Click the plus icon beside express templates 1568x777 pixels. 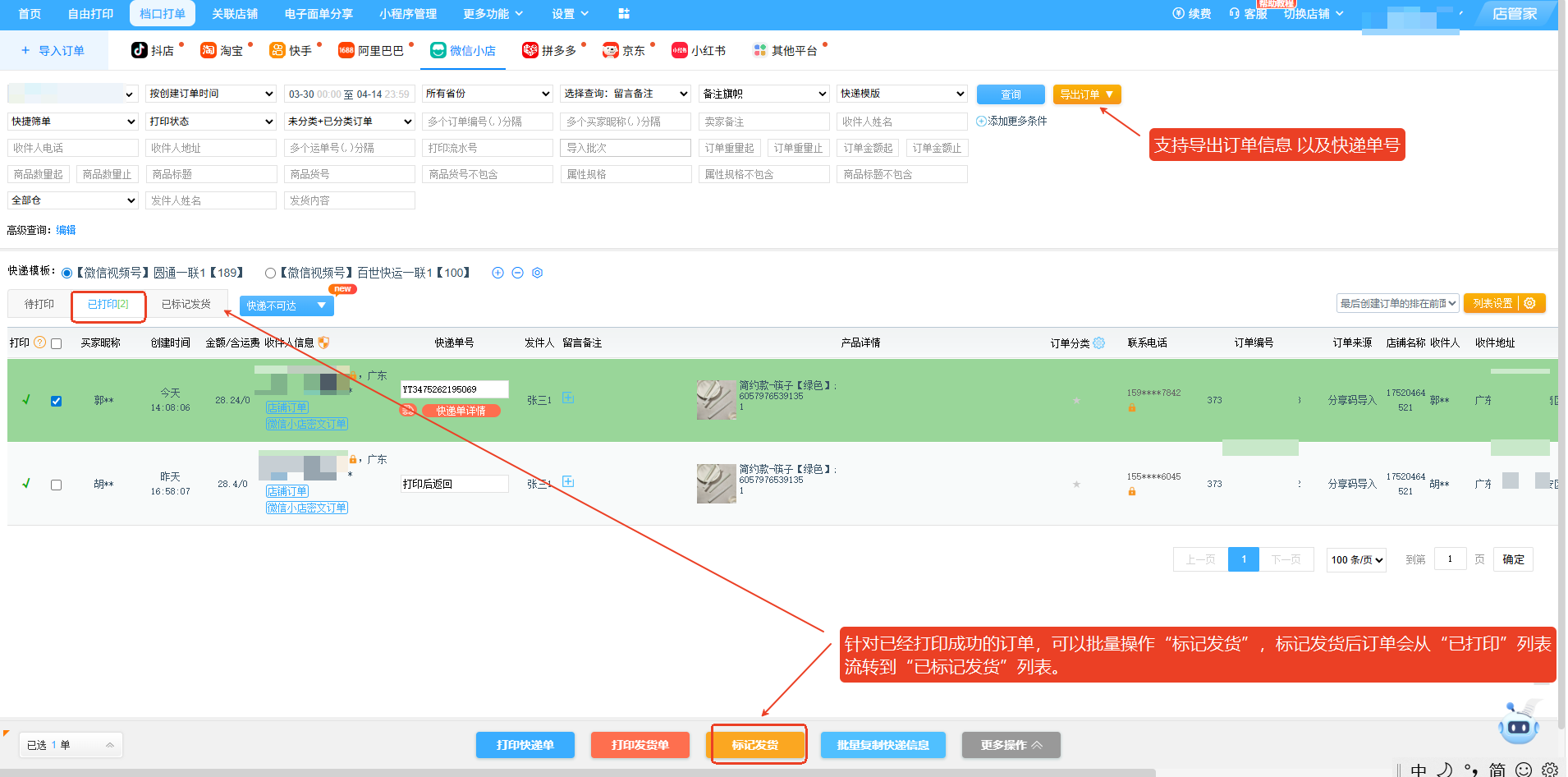(497, 273)
